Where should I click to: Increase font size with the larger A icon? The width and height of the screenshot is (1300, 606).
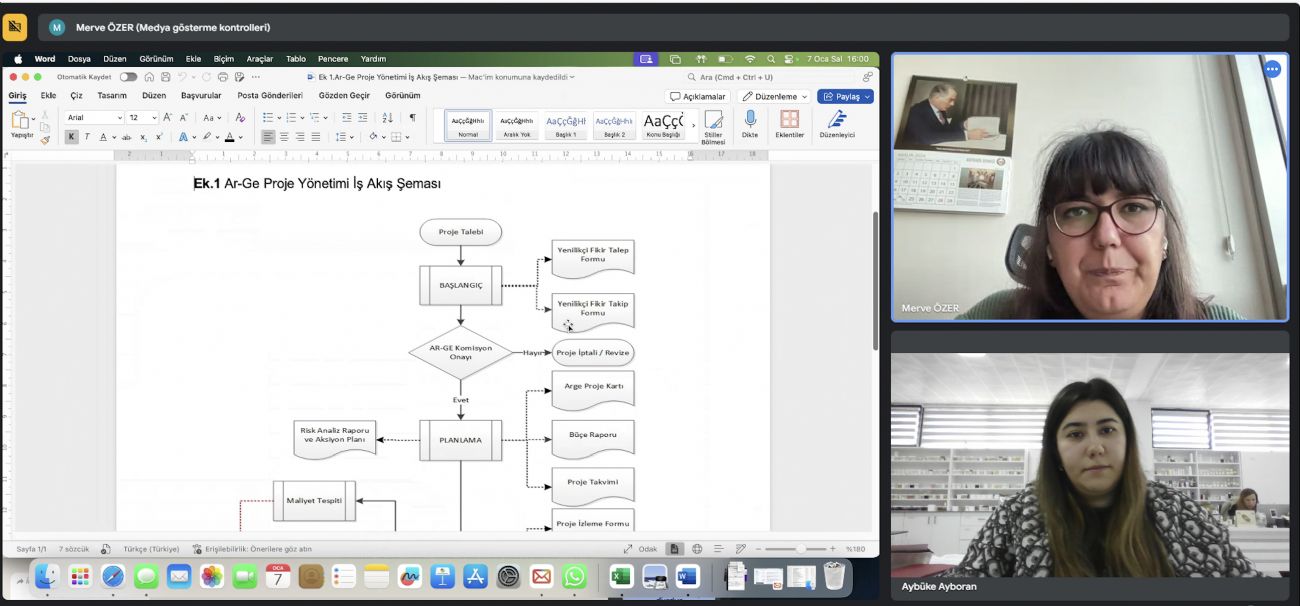point(168,117)
